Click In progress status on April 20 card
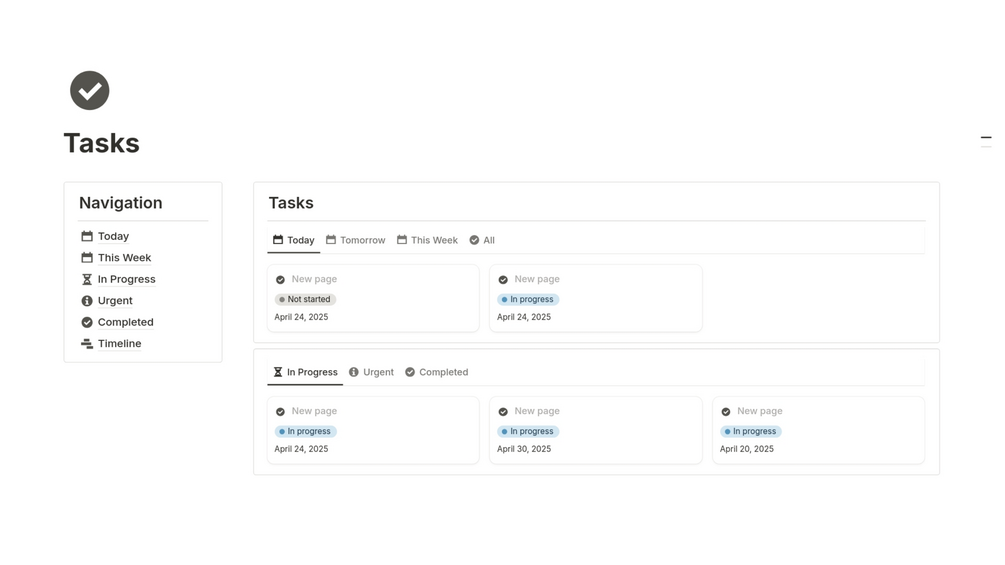Image resolution: width=1005 pixels, height=565 pixels. point(751,432)
